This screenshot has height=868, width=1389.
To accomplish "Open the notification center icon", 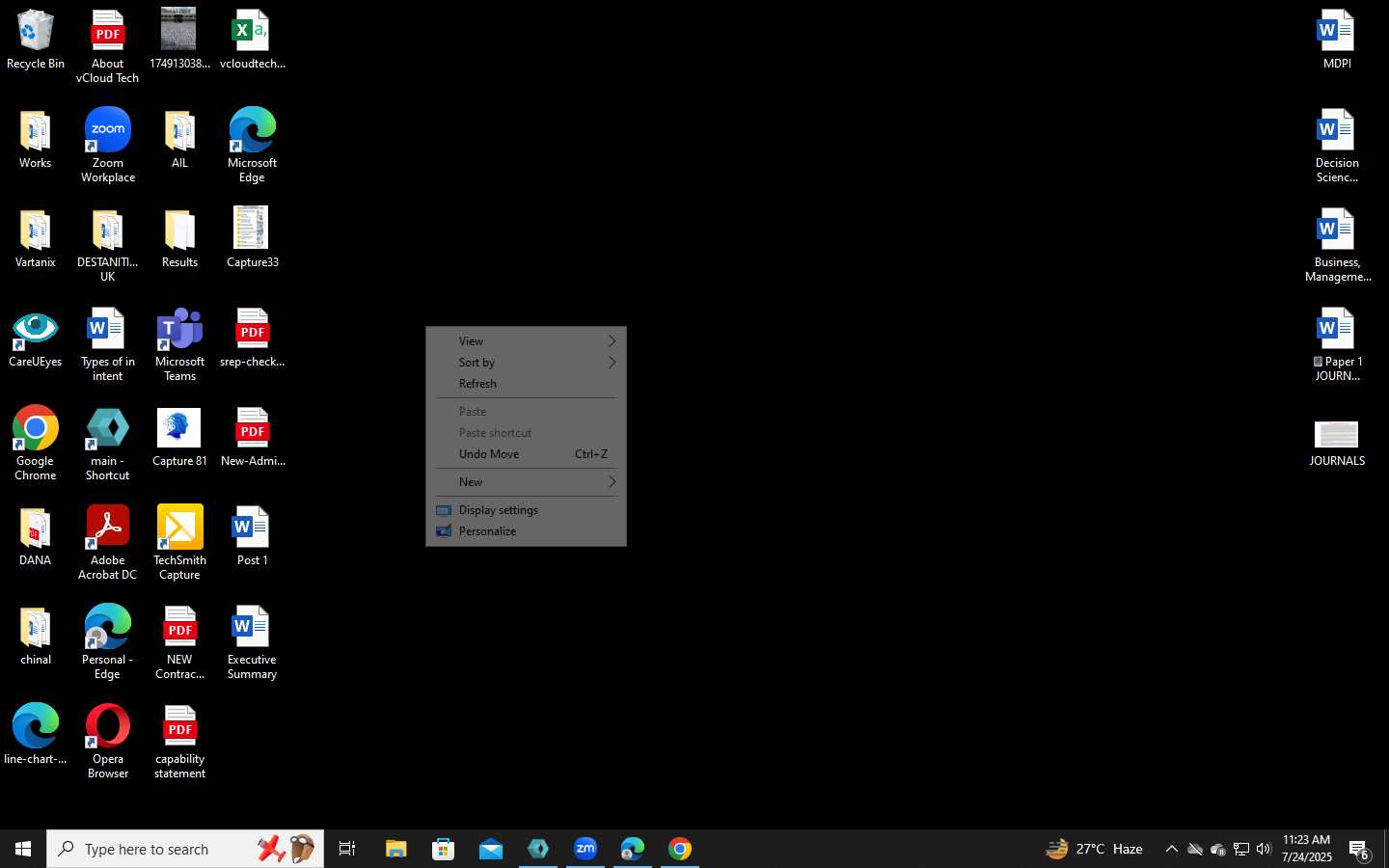I will click(x=1360, y=850).
